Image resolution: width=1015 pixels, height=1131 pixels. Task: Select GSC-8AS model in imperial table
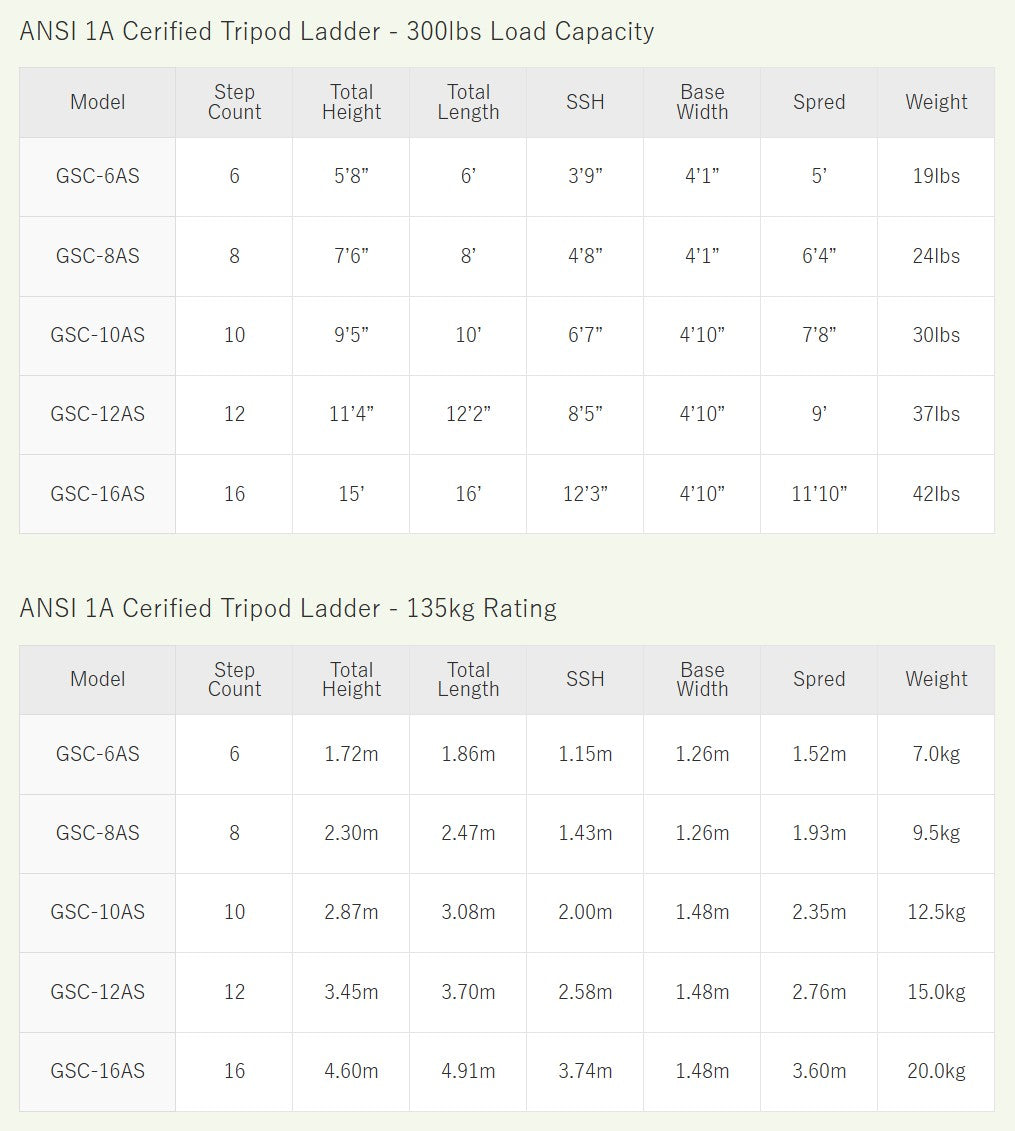97,256
